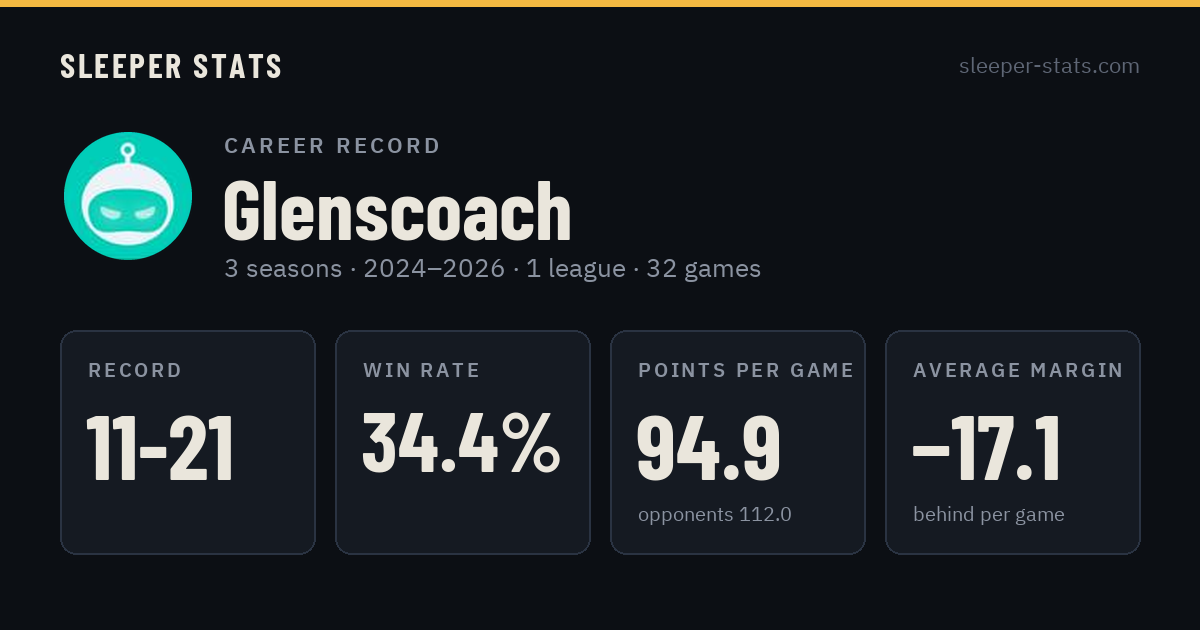The height and width of the screenshot is (630, 1200).
Task: Click the 34.4% win rate value
Action: [x=461, y=442]
